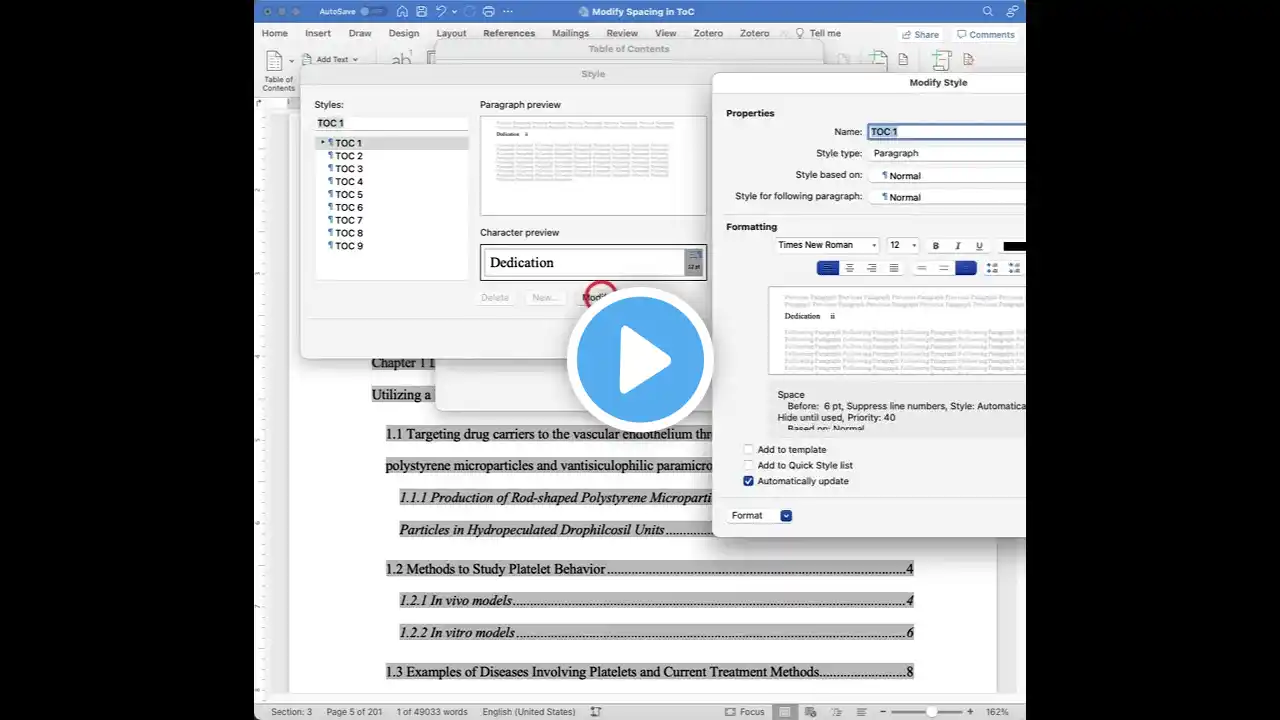
Task: Click the Tell me lightbulb search
Action: click(x=818, y=33)
